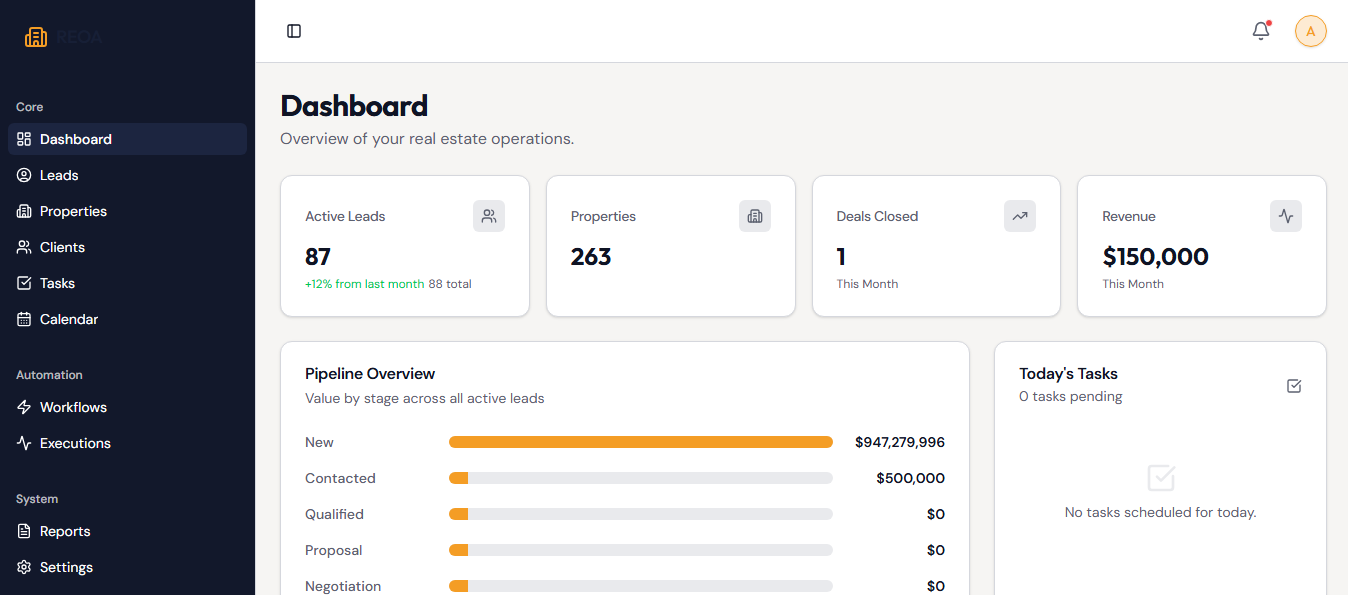The width and height of the screenshot is (1348, 595).
Task: Click the Properties count 263
Action: click(x=591, y=257)
